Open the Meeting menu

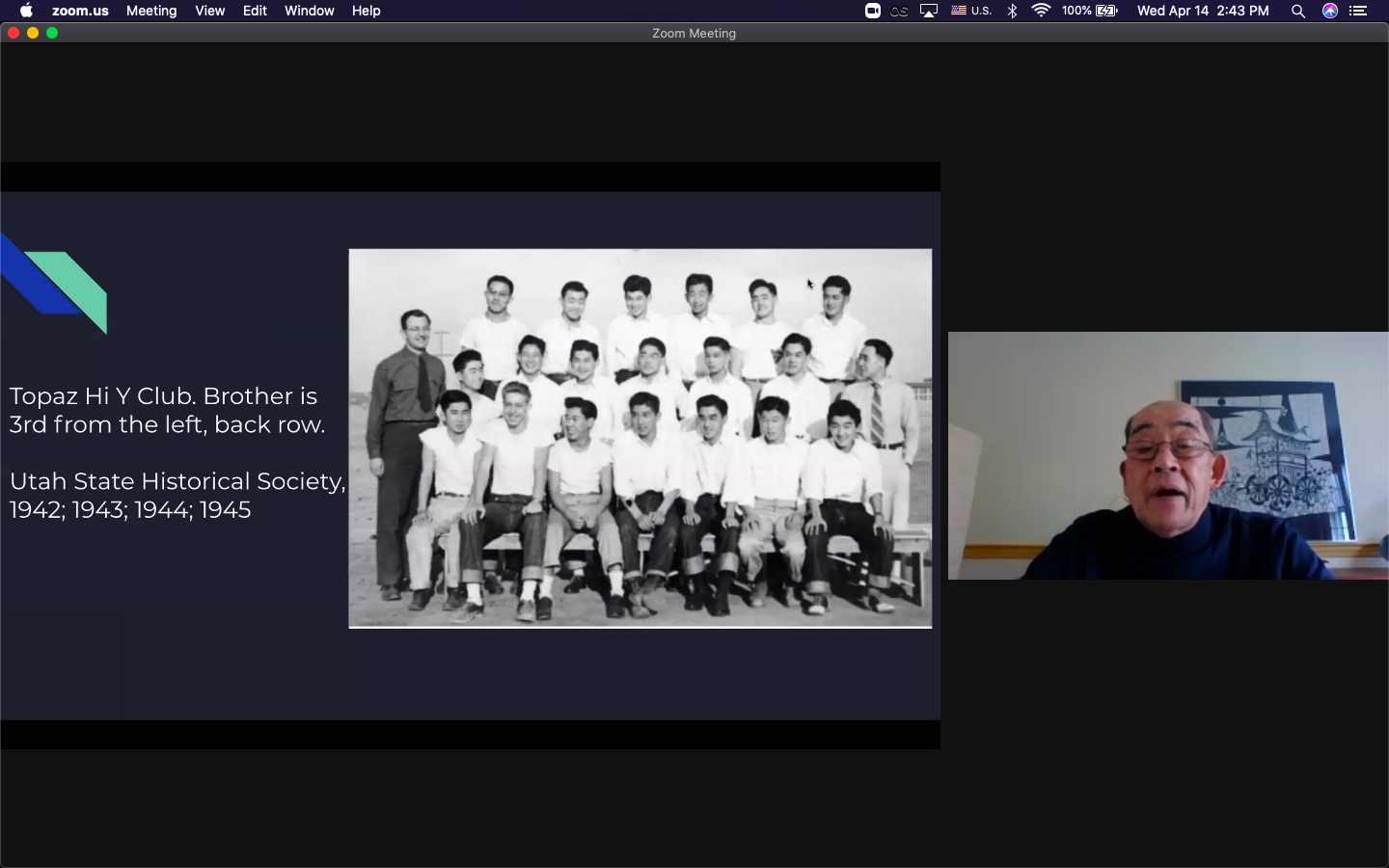coord(151,11)
